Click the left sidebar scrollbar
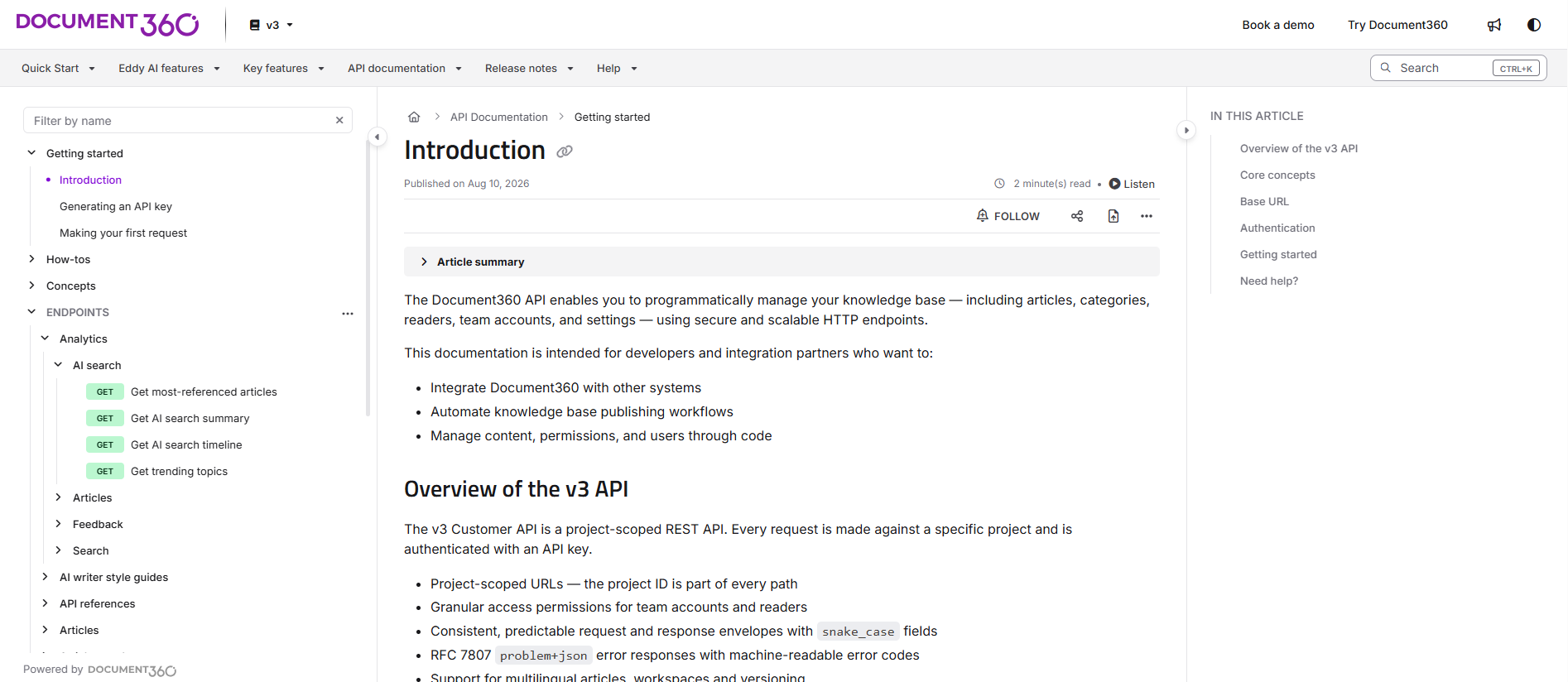Screen dimensions: 1568x682 pos(368,277)
